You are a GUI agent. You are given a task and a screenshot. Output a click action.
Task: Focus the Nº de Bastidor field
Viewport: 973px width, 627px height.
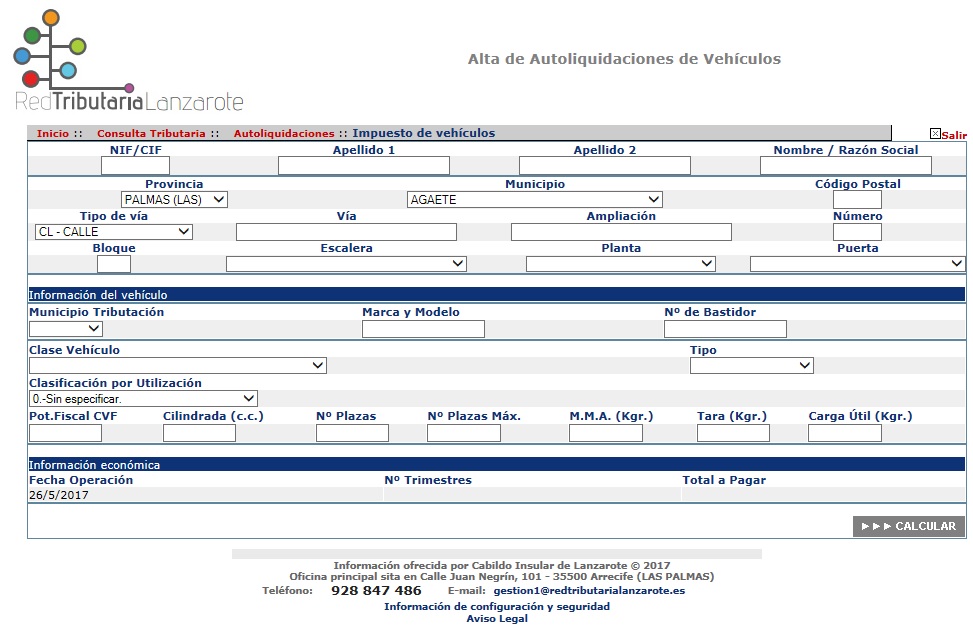[x=725, y=329]
